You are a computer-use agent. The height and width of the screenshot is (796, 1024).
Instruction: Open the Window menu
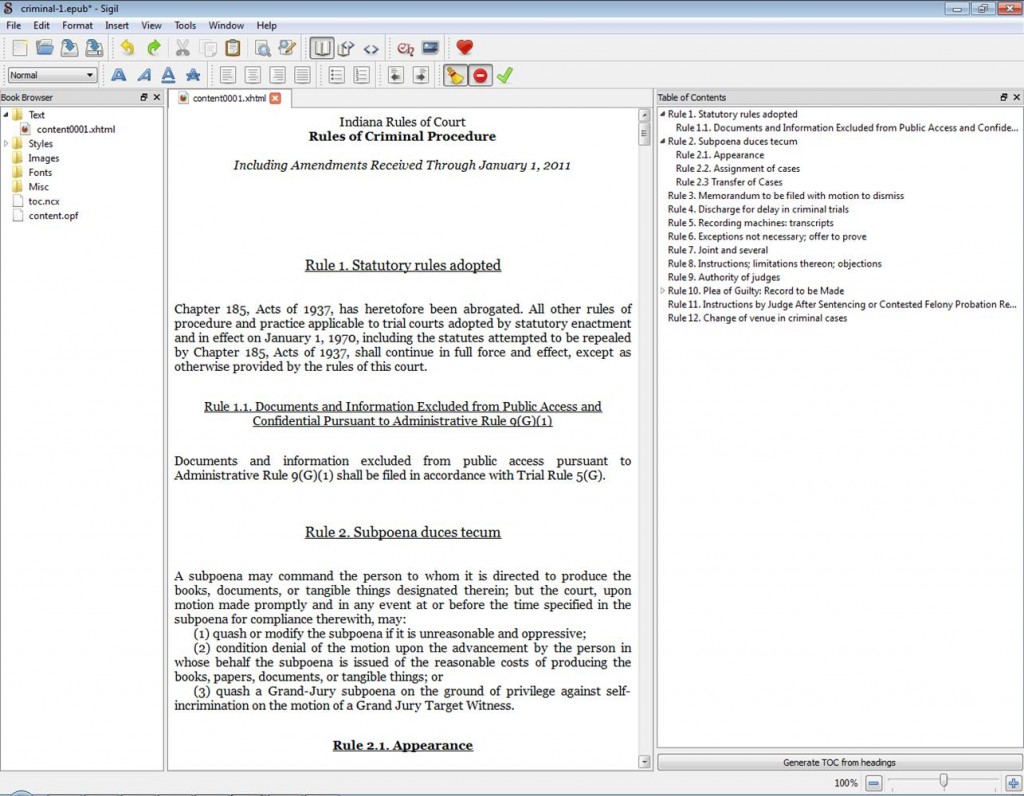click(x=226, y=25)
